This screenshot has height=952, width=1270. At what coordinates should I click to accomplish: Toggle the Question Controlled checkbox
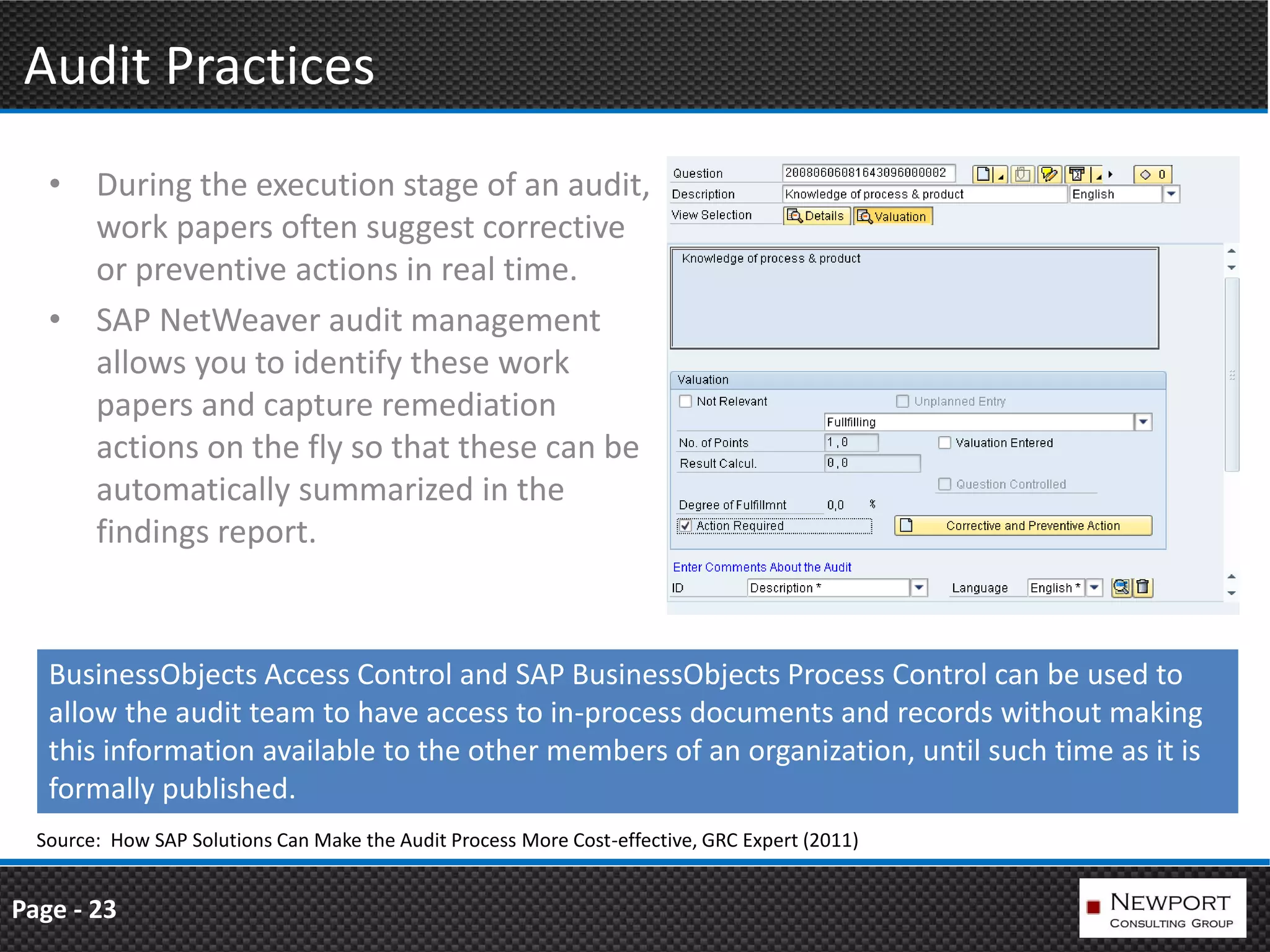click(944, 484)
